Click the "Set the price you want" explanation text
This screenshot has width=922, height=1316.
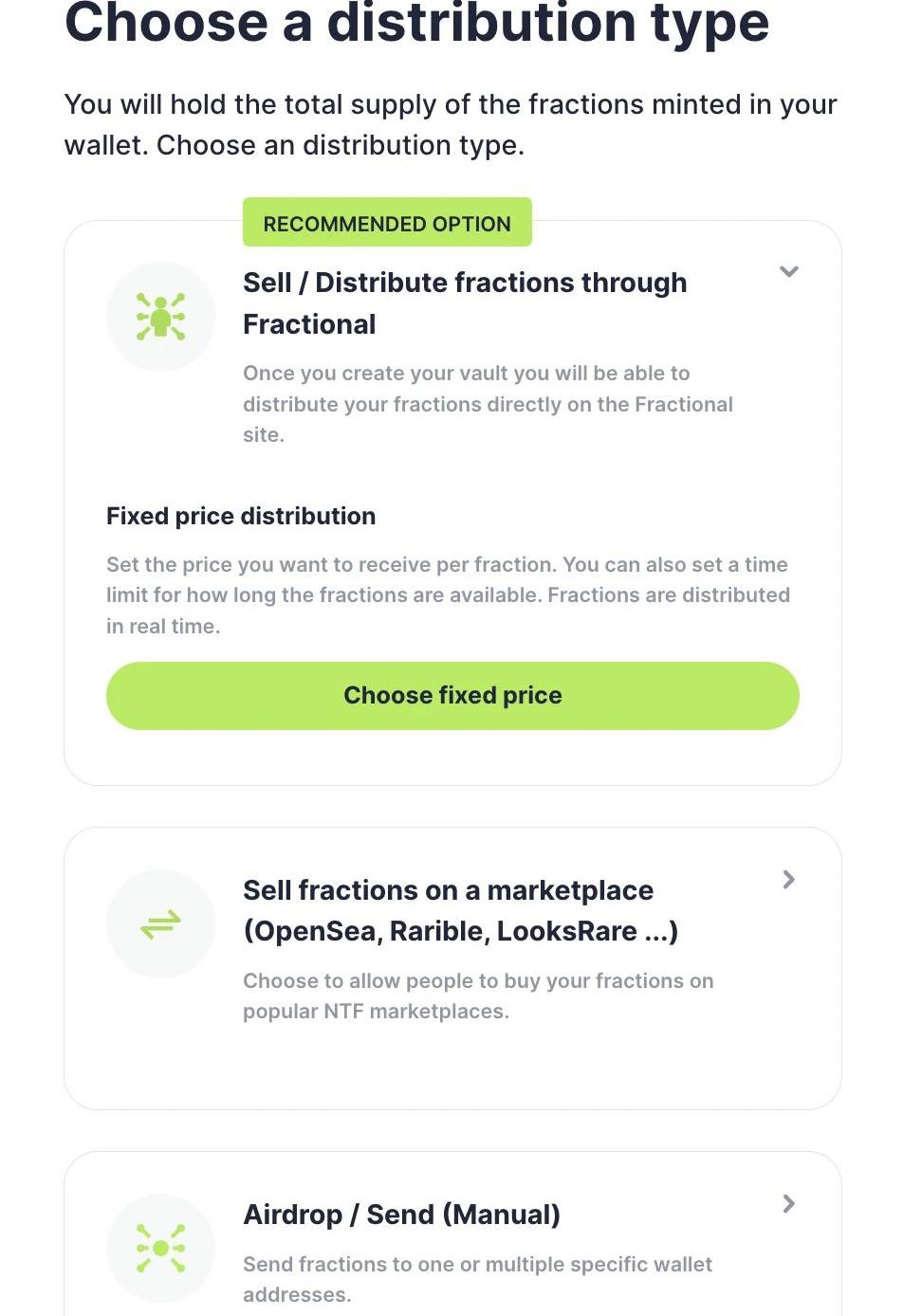(448, 595)
